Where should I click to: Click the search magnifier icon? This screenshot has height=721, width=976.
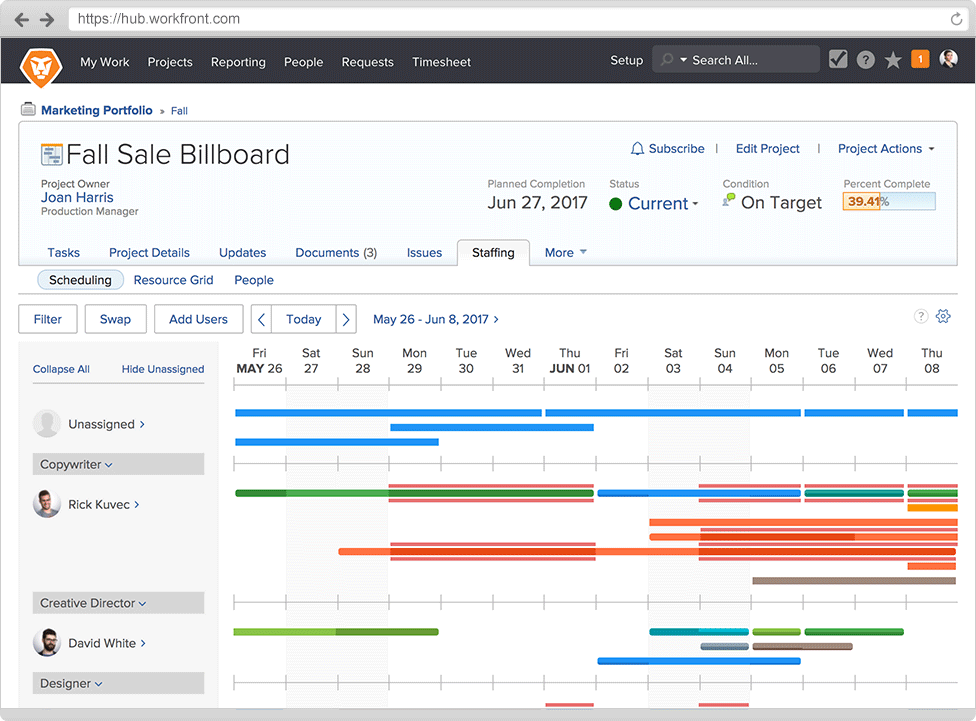click(x=667, y=60)
